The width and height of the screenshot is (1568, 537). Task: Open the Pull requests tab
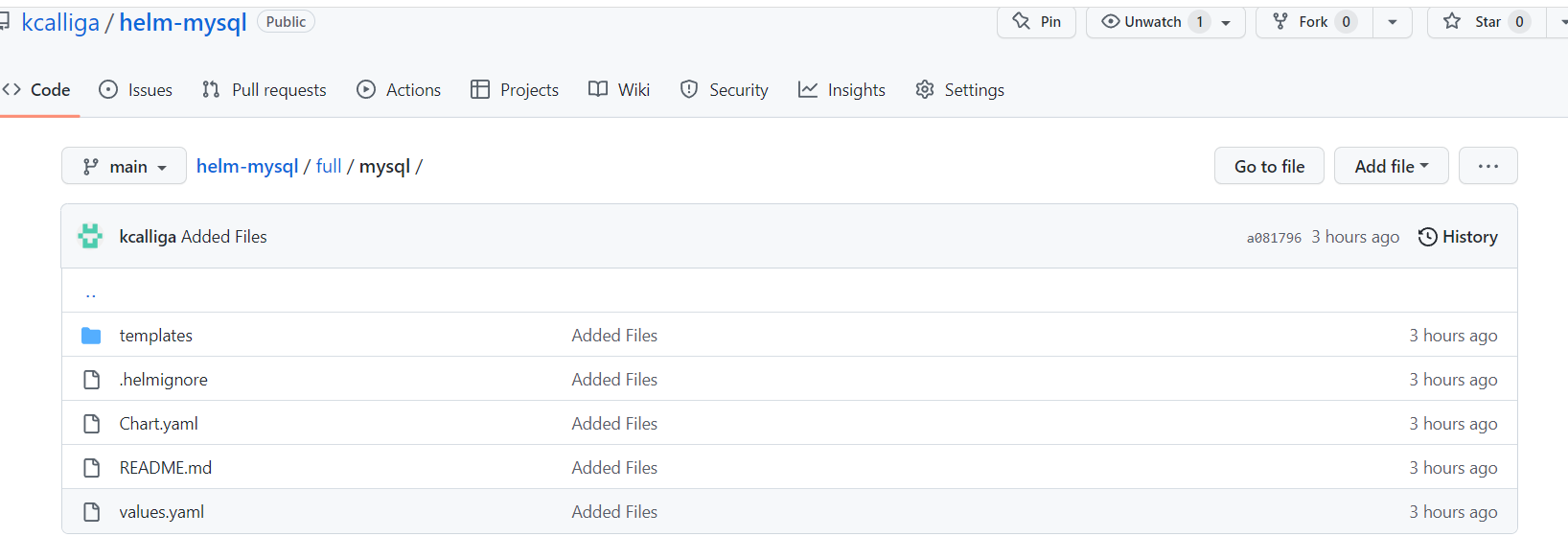click(265, 89)
